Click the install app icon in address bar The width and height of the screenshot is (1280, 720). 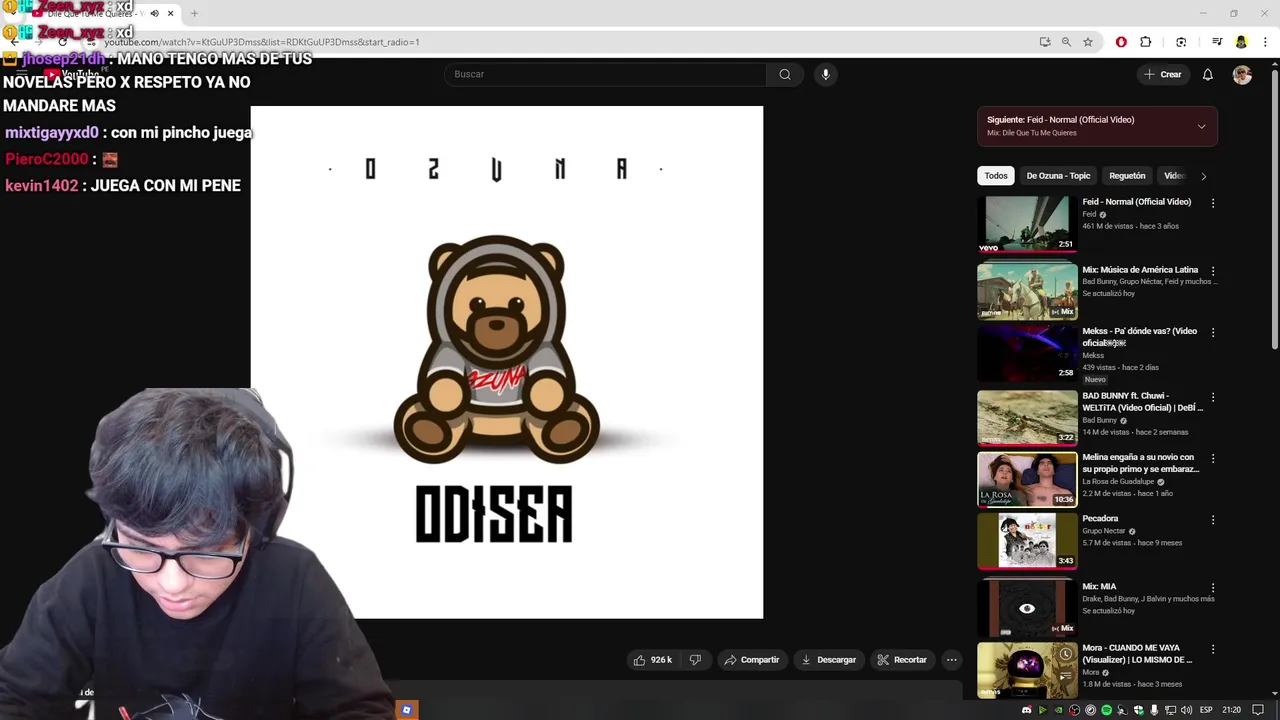coord(1045,42)
